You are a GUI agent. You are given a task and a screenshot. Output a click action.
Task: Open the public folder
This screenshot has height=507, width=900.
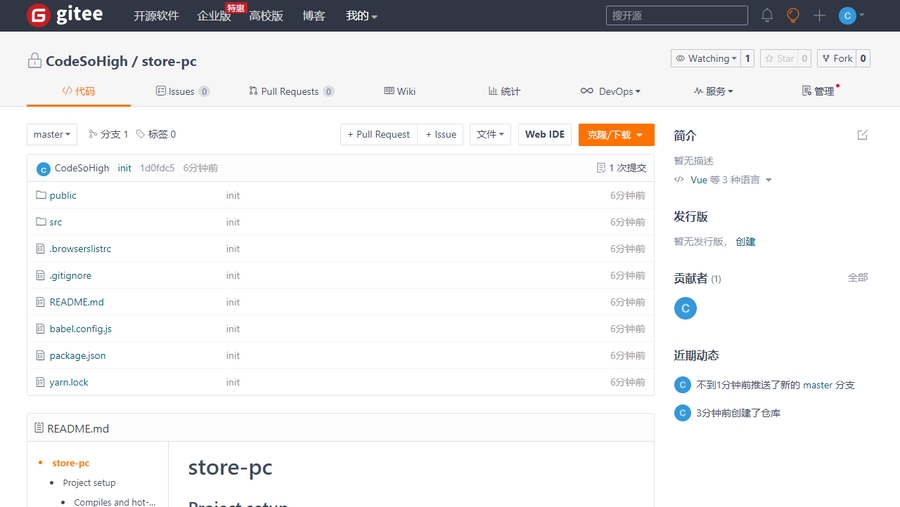[63, 196]
